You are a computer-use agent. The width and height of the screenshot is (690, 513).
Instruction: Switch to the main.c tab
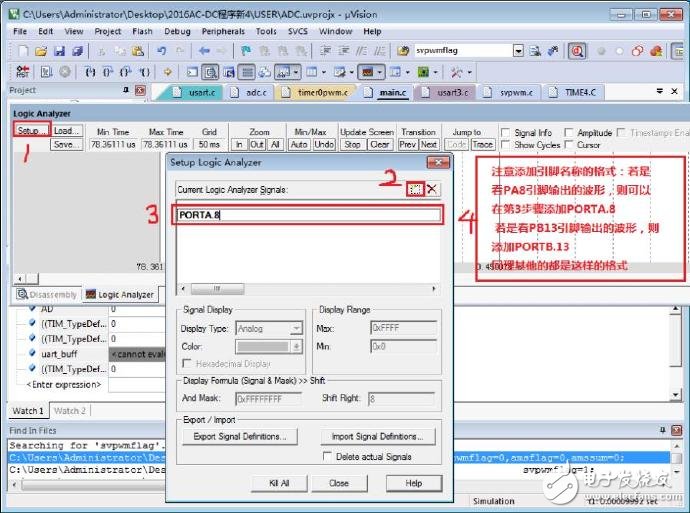coord(387,92)
